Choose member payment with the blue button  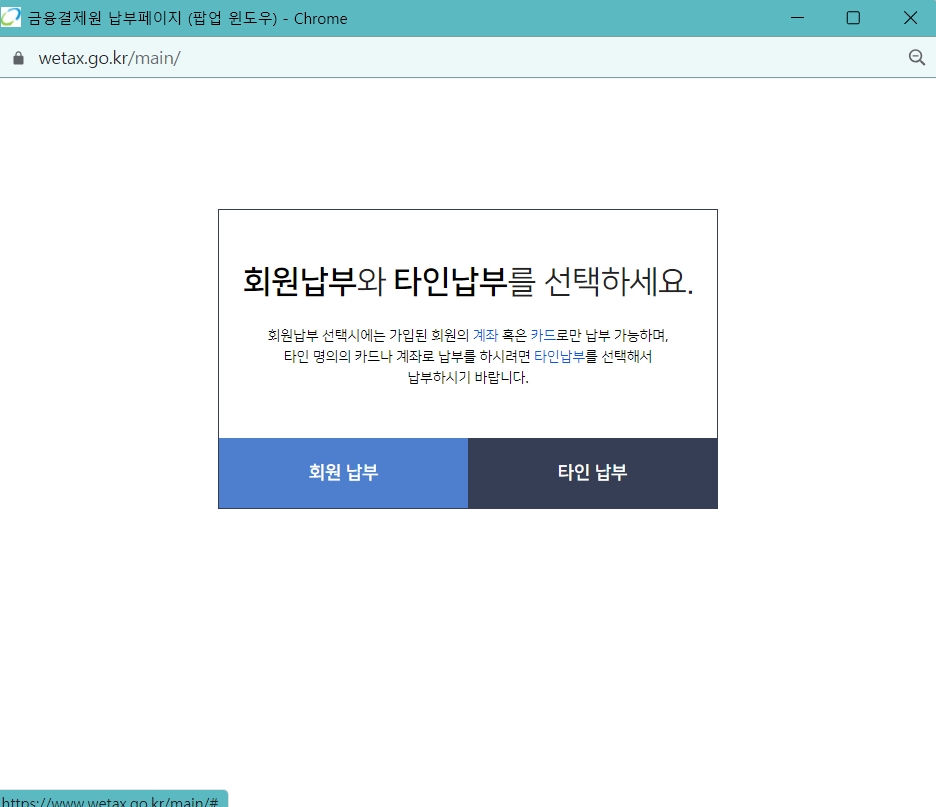click(343, 473)
